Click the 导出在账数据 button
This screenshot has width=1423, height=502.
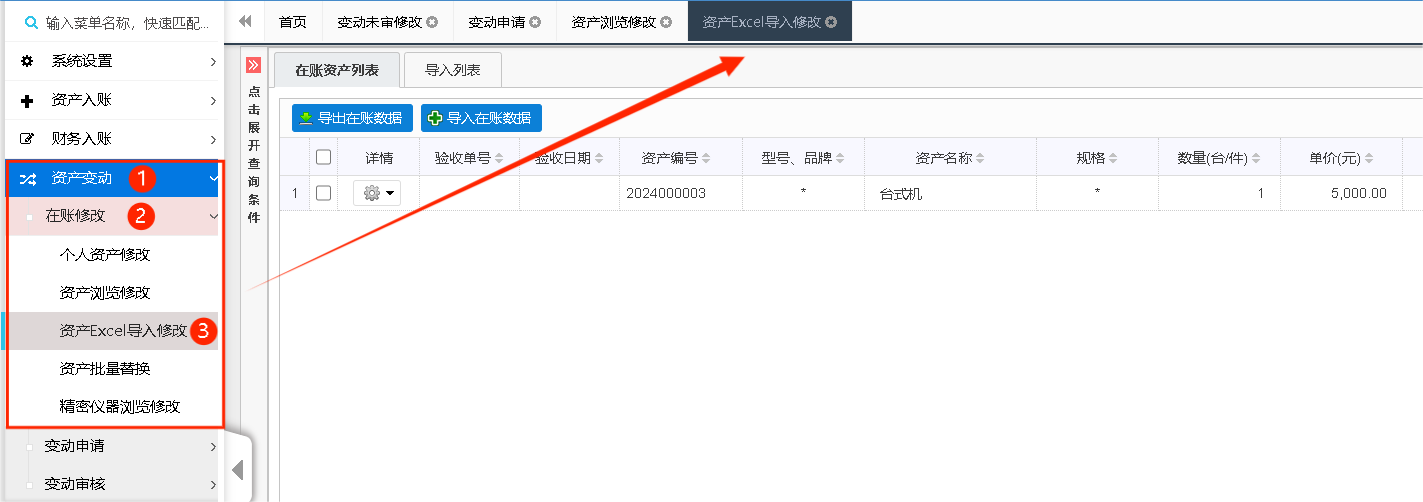(352, 118)
